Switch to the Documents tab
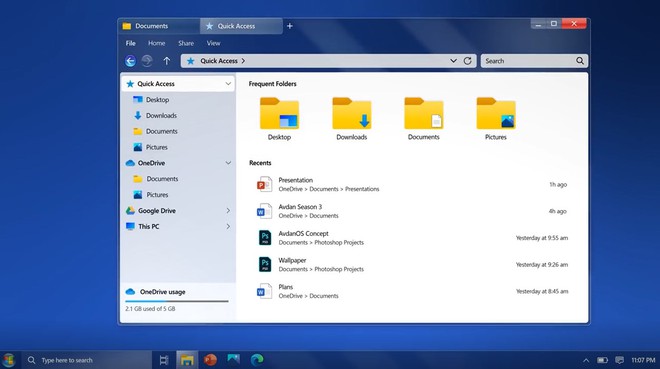Screen dimensions: 660x369 (159, 26)
